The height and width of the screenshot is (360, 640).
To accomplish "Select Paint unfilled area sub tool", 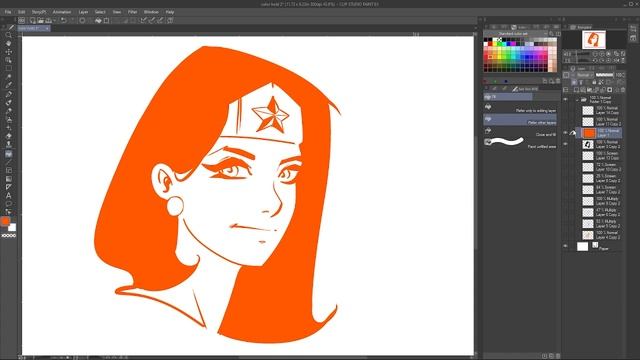I will (520, 143).
